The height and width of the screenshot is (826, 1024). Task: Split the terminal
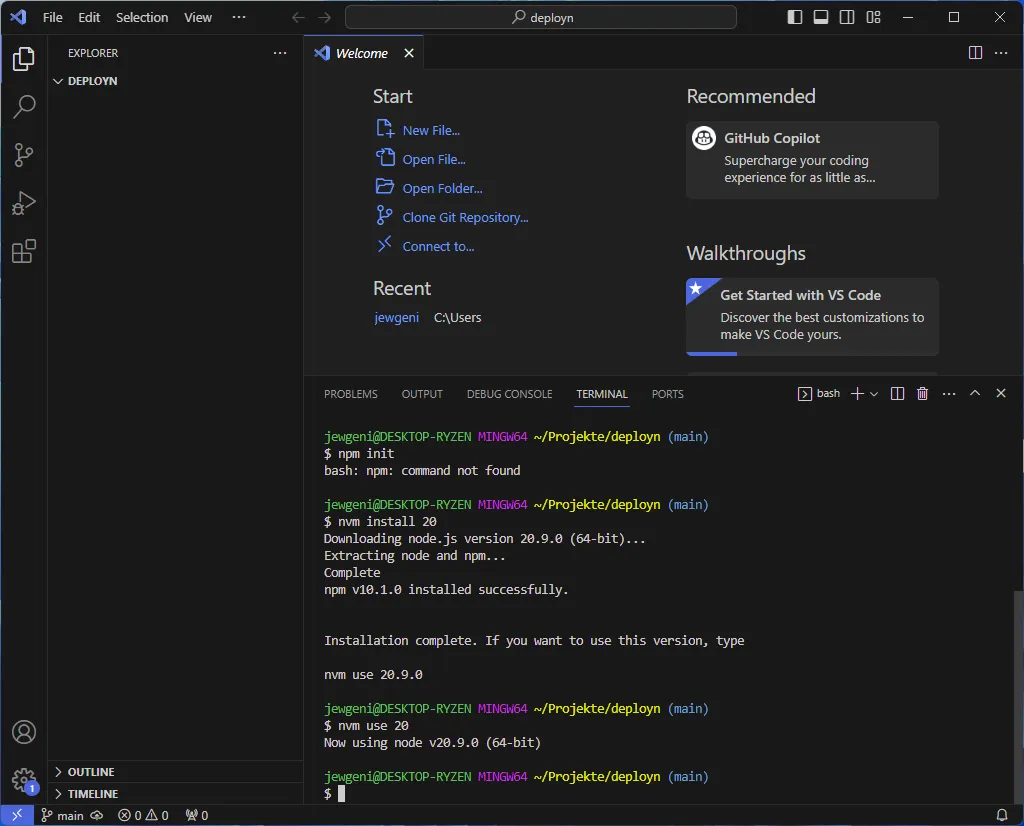pyautogui.click(x=897, y=393)
